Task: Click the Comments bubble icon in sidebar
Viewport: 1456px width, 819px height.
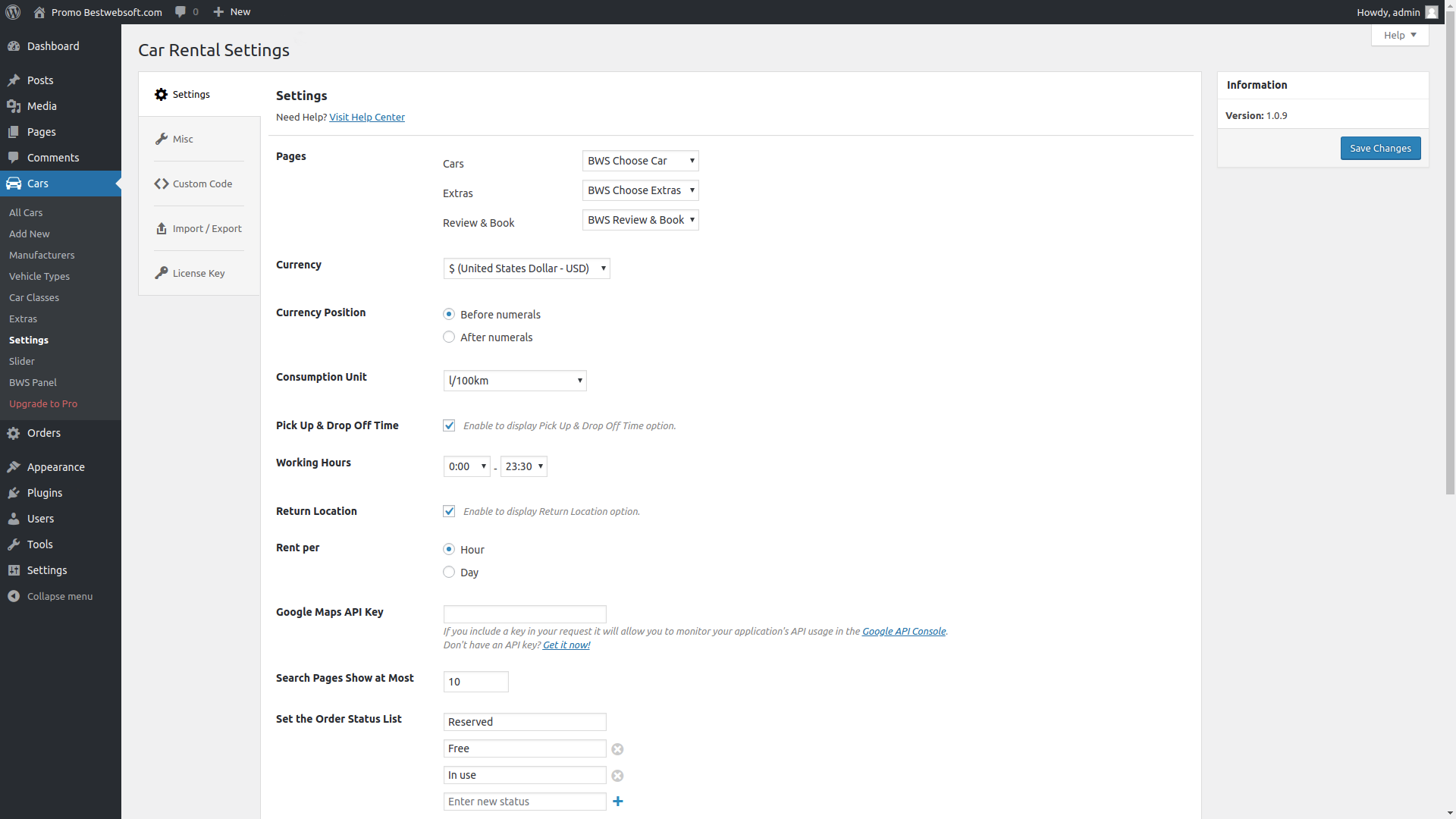Action: coord(14,158)
